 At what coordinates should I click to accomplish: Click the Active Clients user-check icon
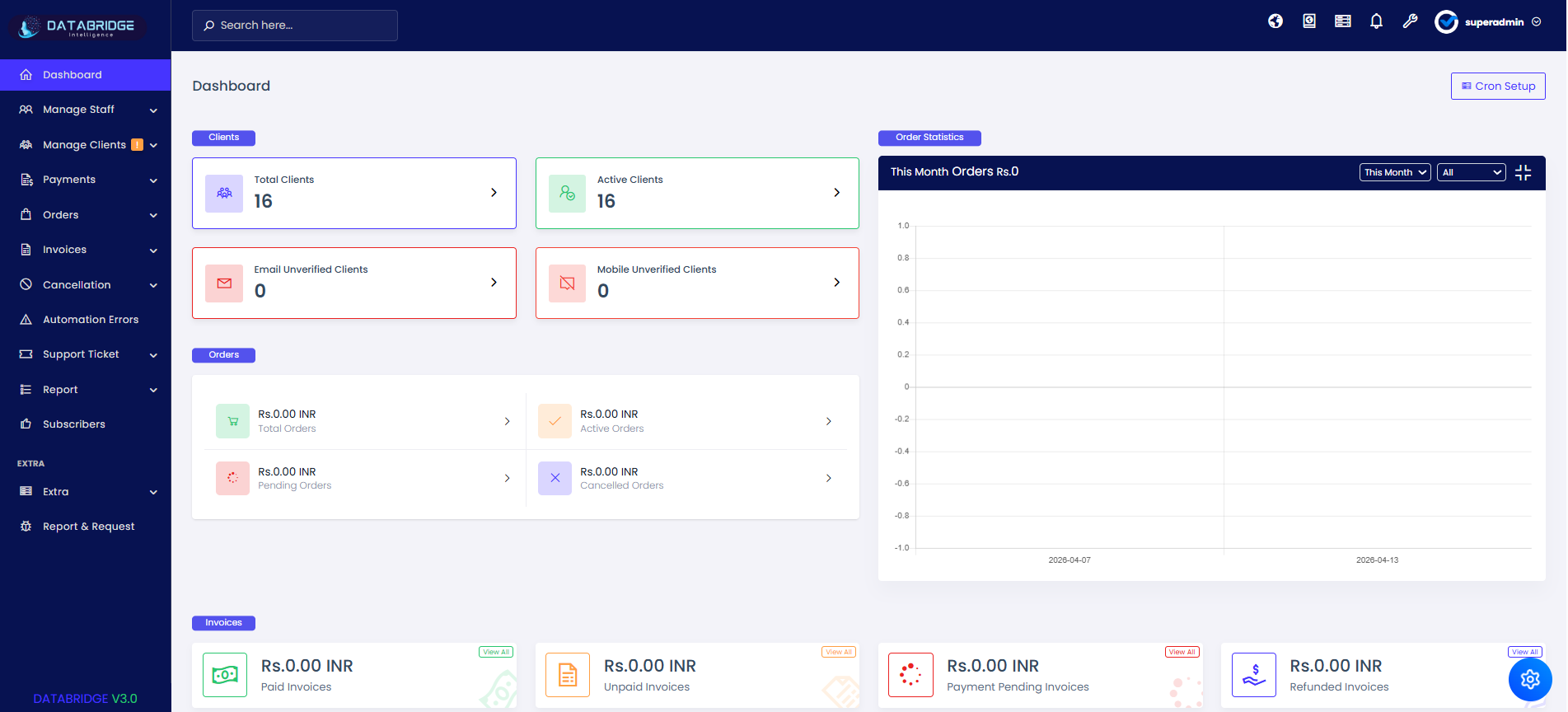[567, 193]
